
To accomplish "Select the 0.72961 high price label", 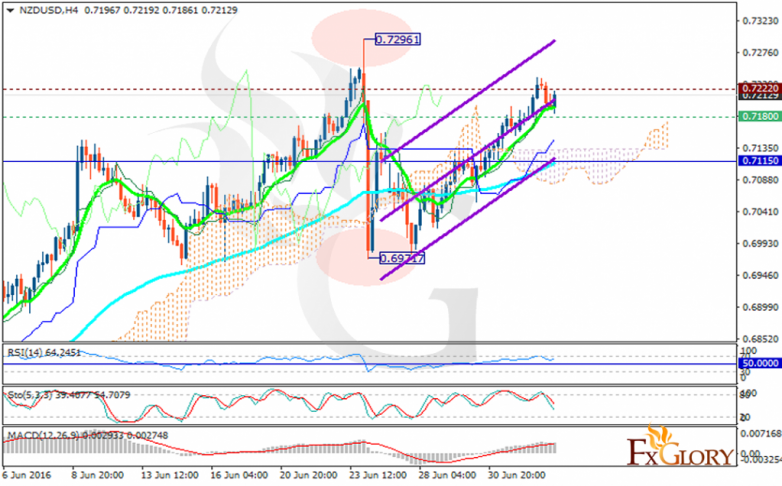I will click(397, 39).
